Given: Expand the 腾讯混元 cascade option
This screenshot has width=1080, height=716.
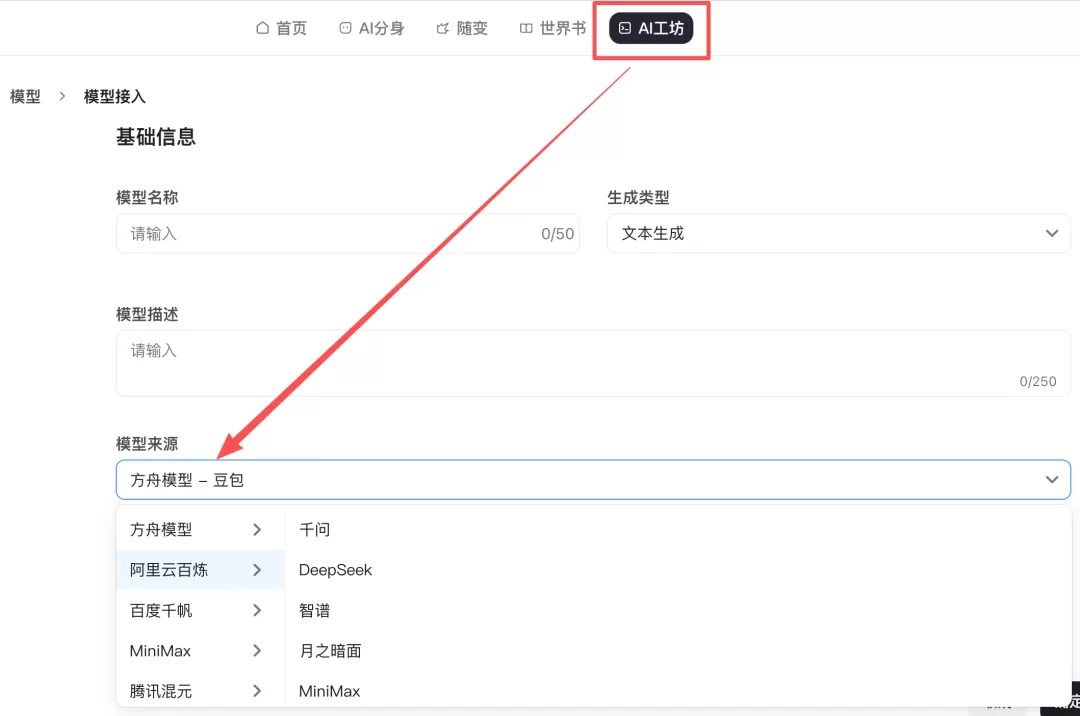Looking at the screenshot, I should (200, 691).
